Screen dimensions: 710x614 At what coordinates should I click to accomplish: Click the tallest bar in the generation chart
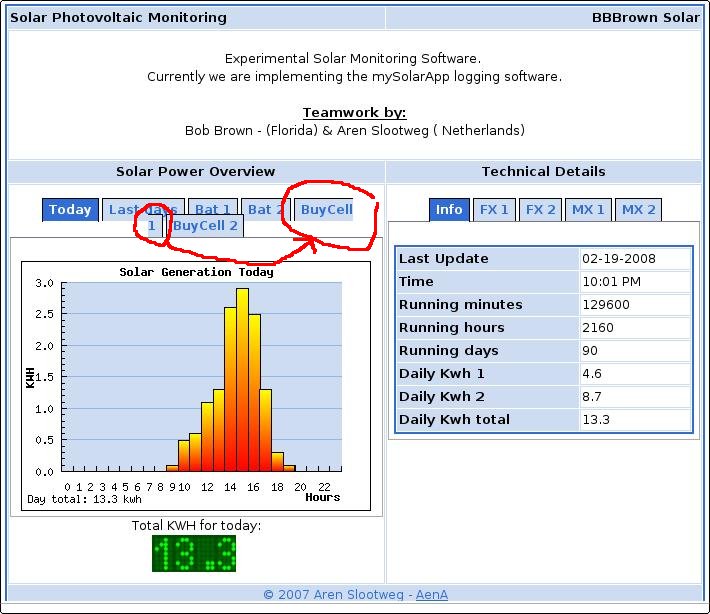click(242, 380)
